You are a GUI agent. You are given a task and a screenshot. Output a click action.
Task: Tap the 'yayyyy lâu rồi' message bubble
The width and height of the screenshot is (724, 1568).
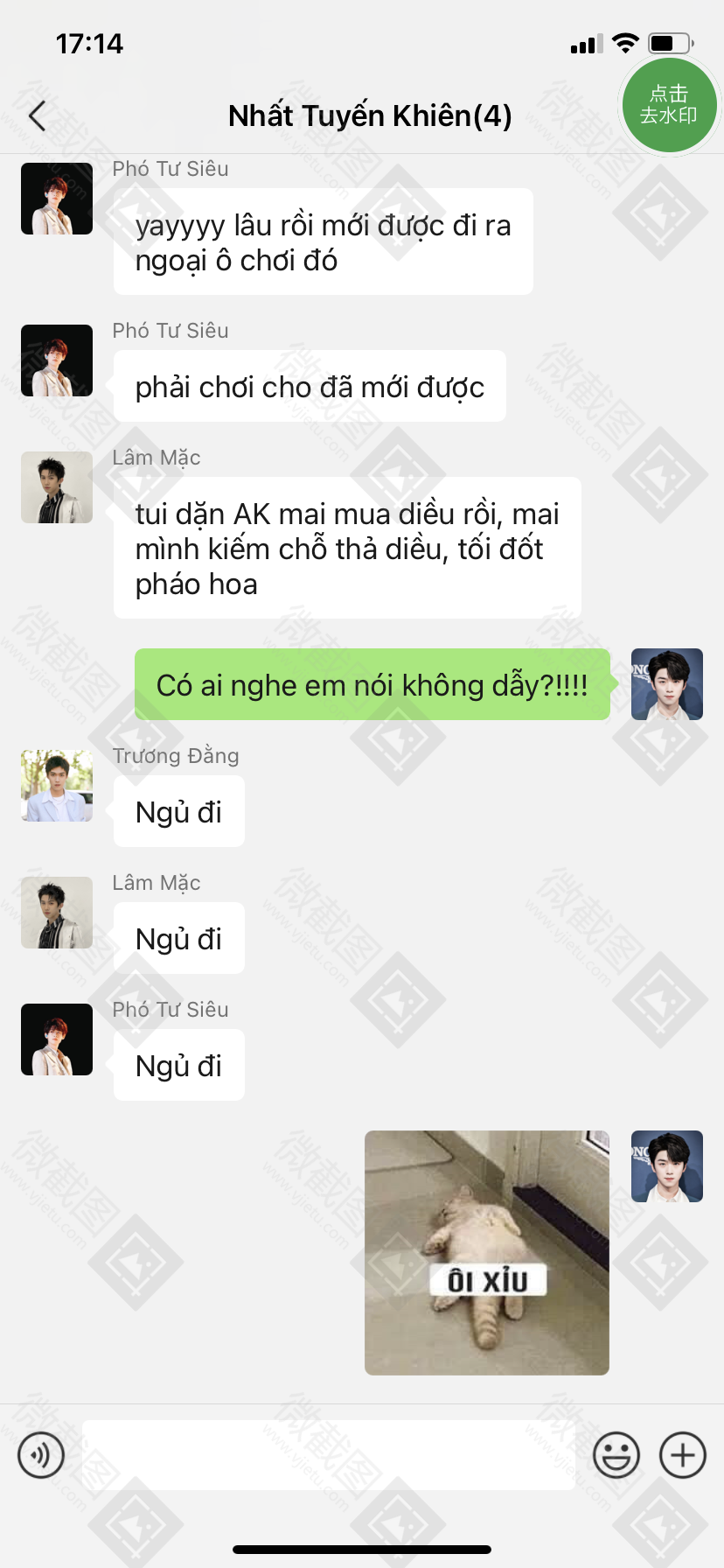point(324,241)
